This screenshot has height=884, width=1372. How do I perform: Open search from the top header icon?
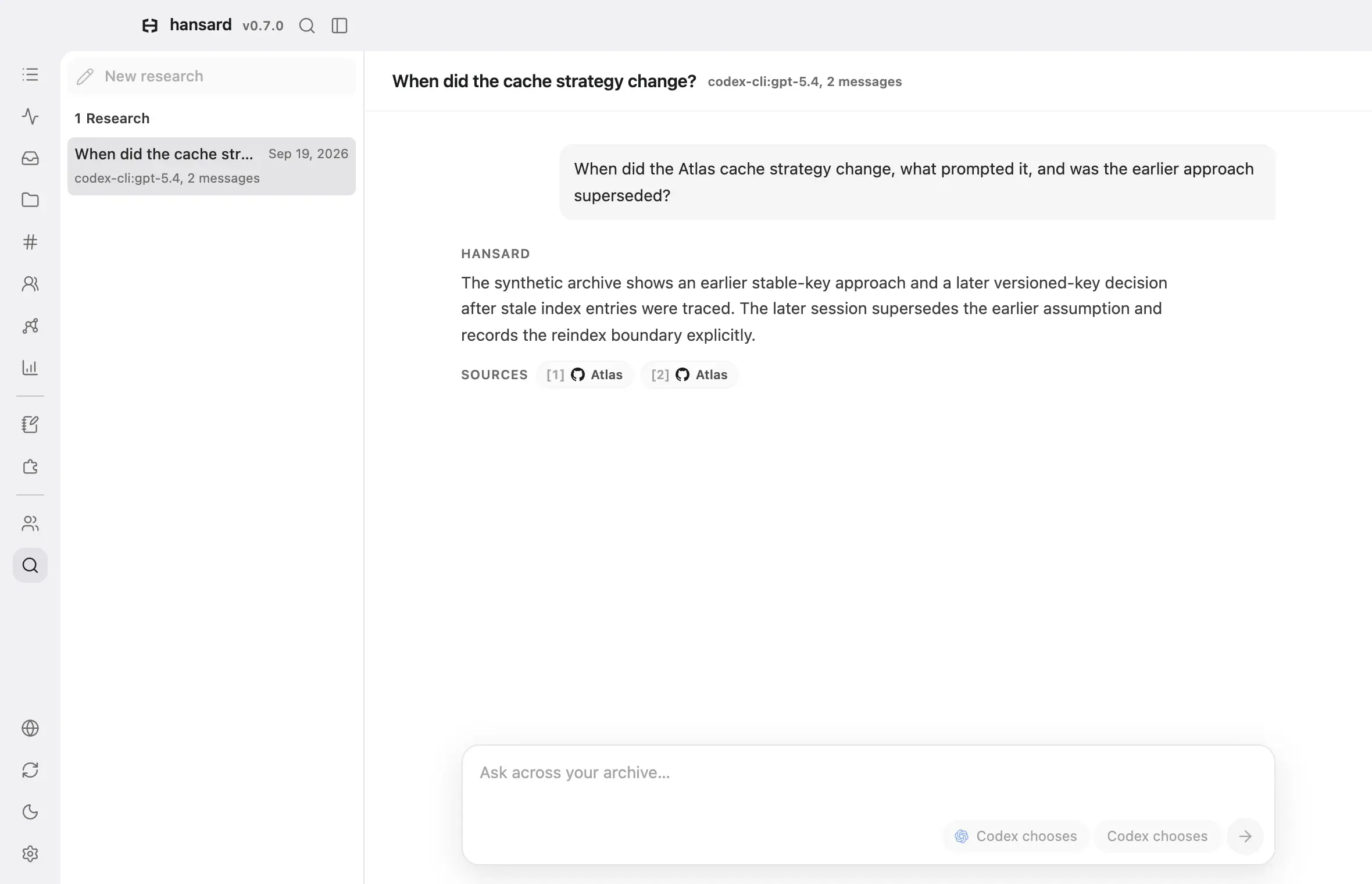coord(307,26)
